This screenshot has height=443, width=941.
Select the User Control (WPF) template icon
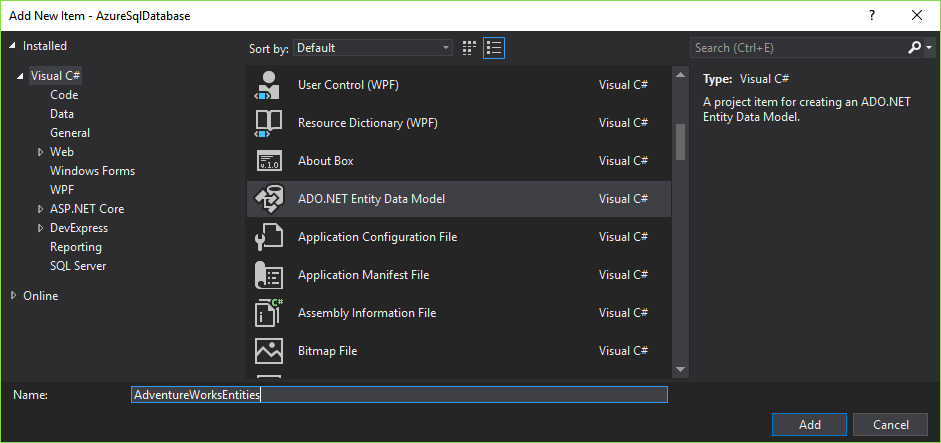[x=268, y=85]
